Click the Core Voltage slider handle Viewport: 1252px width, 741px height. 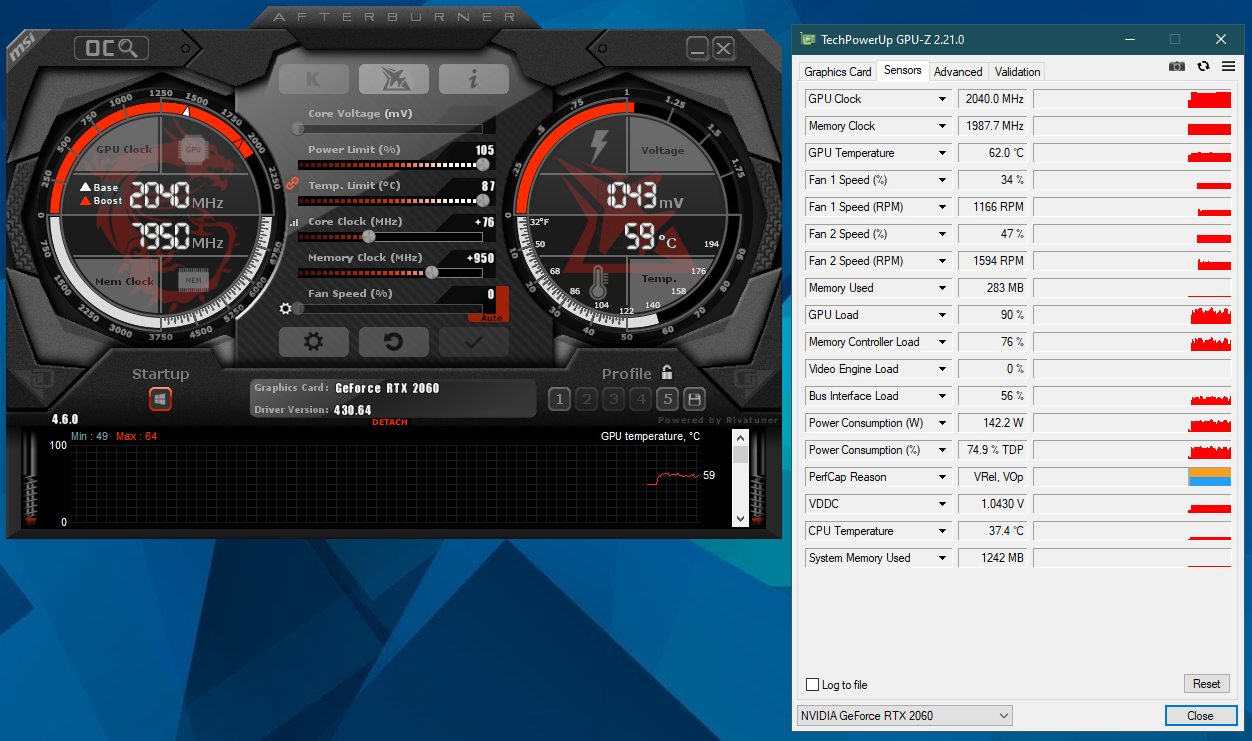297,128
